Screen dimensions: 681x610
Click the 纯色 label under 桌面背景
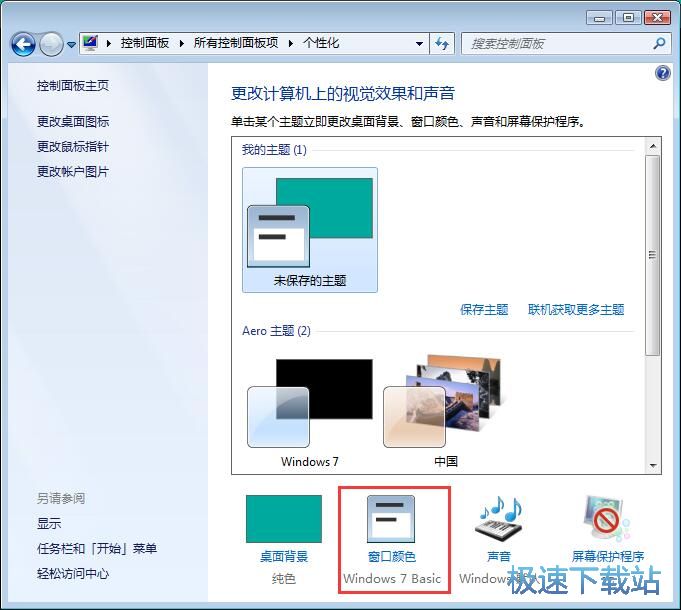point(284,579)
